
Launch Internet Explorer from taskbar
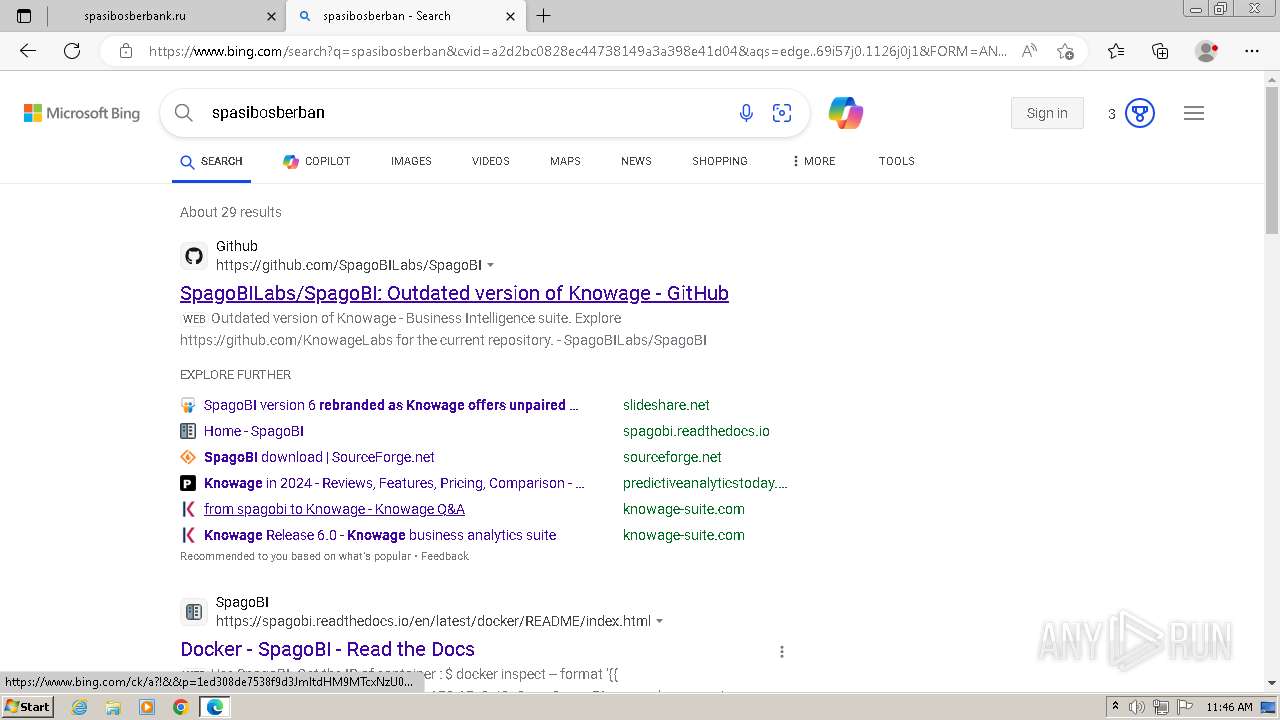[79, 707]
